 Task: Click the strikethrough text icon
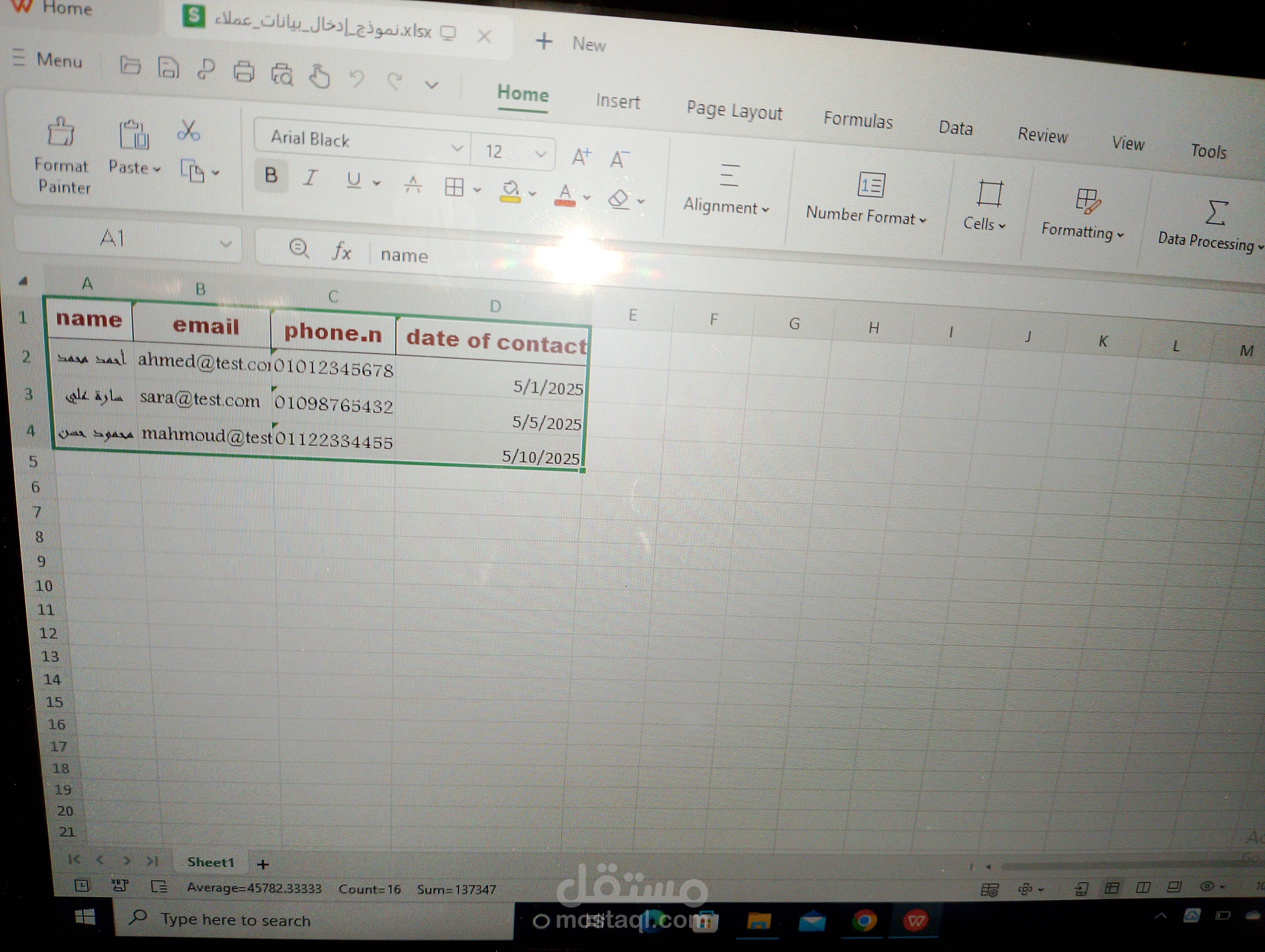(x=412, y=185)
